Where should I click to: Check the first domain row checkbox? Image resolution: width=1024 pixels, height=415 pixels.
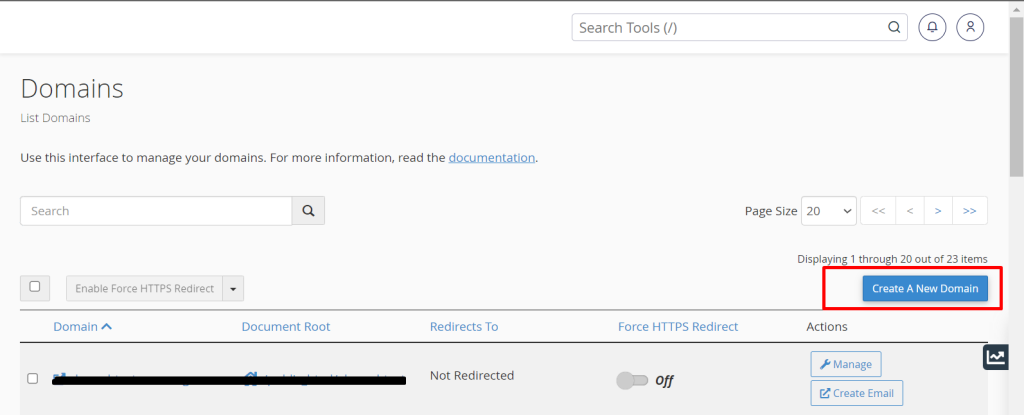click(x=33, y=378)
